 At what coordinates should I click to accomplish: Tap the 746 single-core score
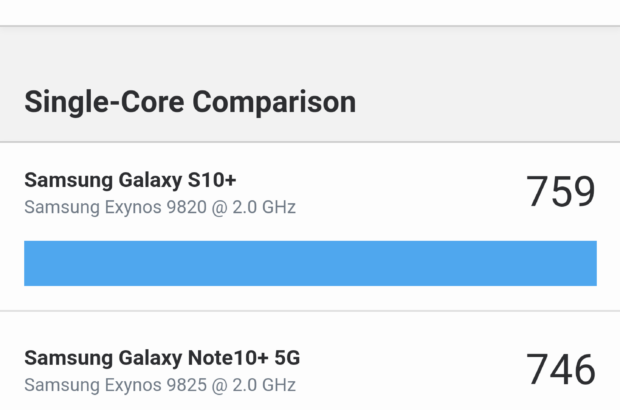point(560,370)
